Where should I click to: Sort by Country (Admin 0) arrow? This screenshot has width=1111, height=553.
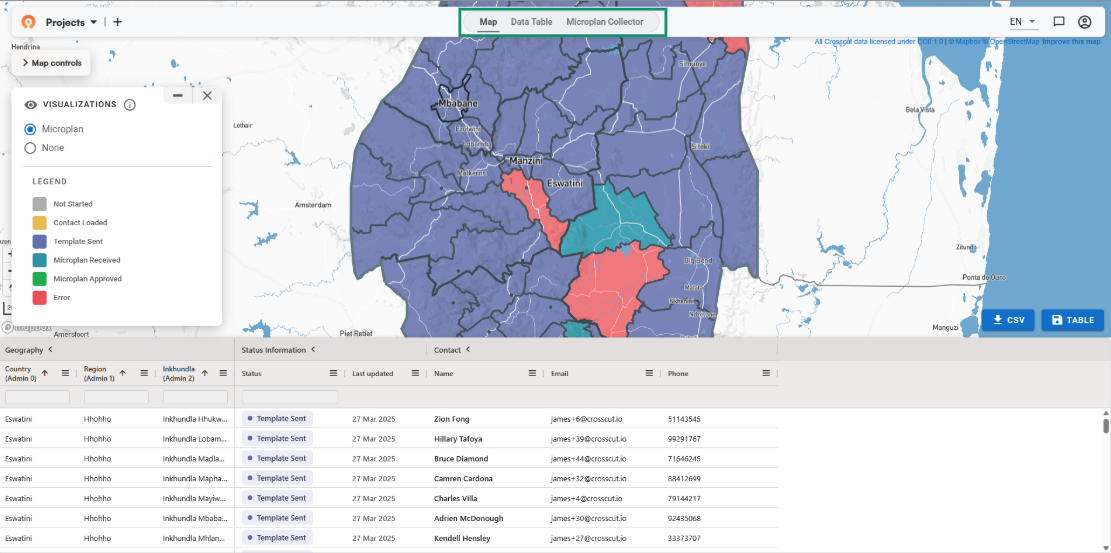45,373
